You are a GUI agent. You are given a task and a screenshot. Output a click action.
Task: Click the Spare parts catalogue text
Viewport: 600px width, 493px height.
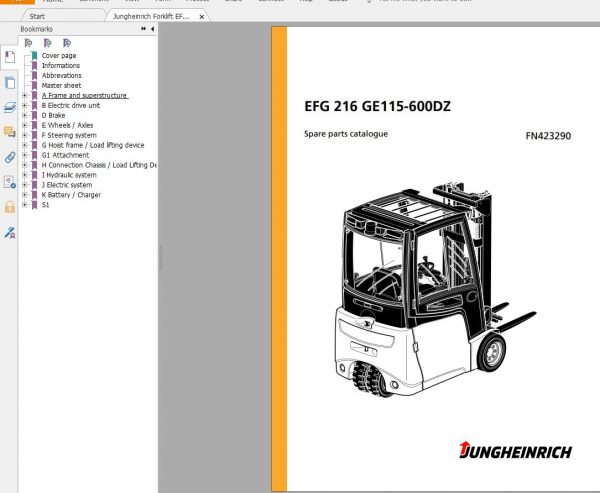click(346, 134)
